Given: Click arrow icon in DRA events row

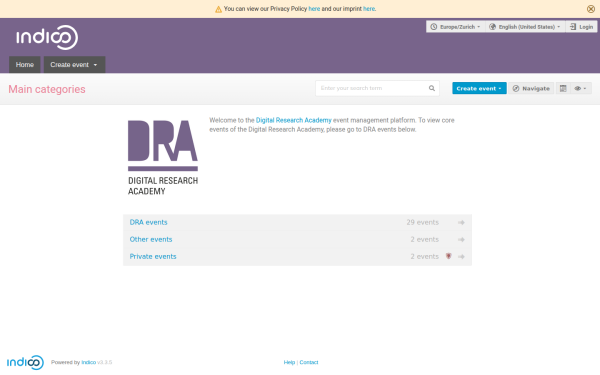Looking at the screenshot, I should coord(461,222).
